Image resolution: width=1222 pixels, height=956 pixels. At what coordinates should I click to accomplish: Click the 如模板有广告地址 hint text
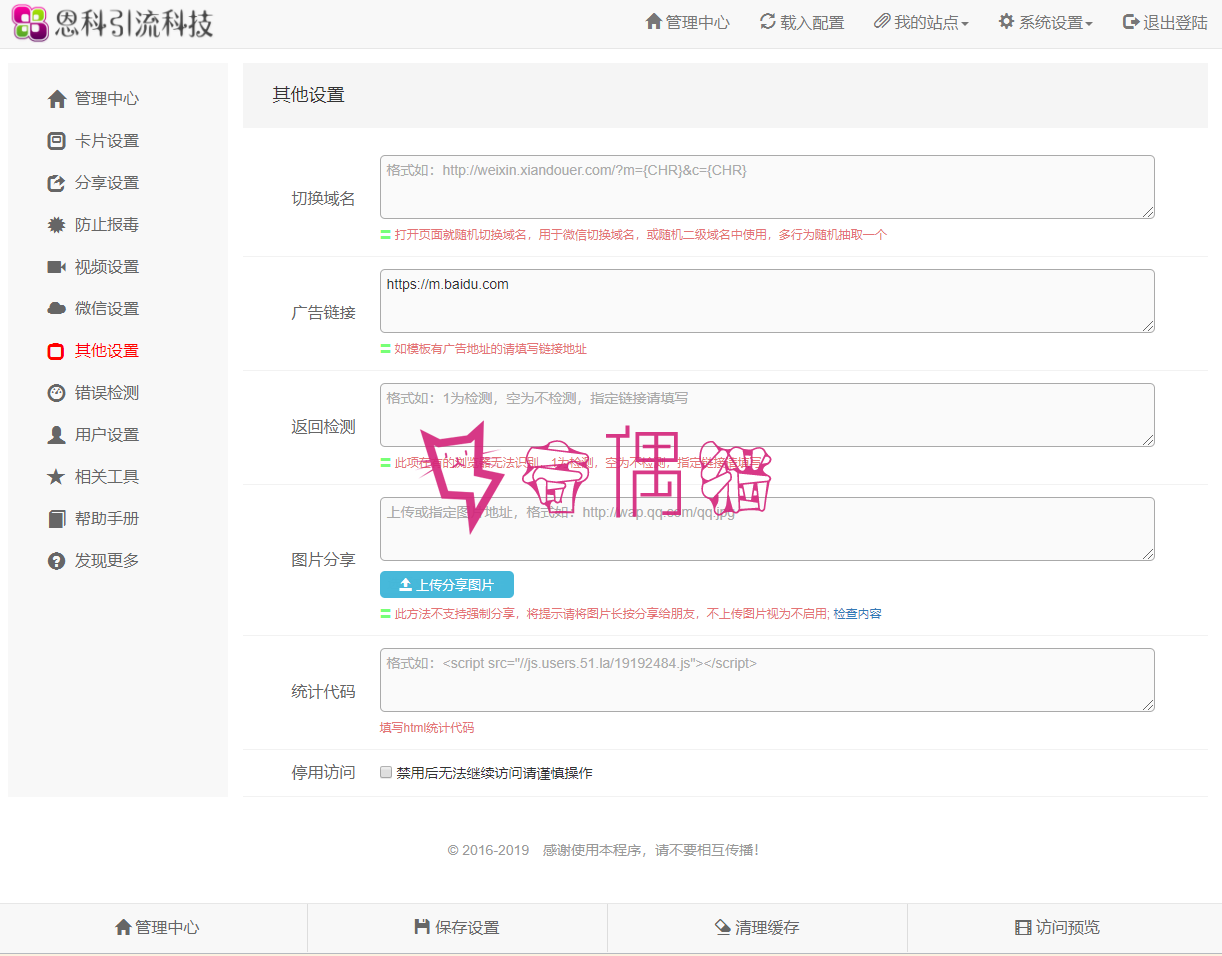(x=491, y=349)
